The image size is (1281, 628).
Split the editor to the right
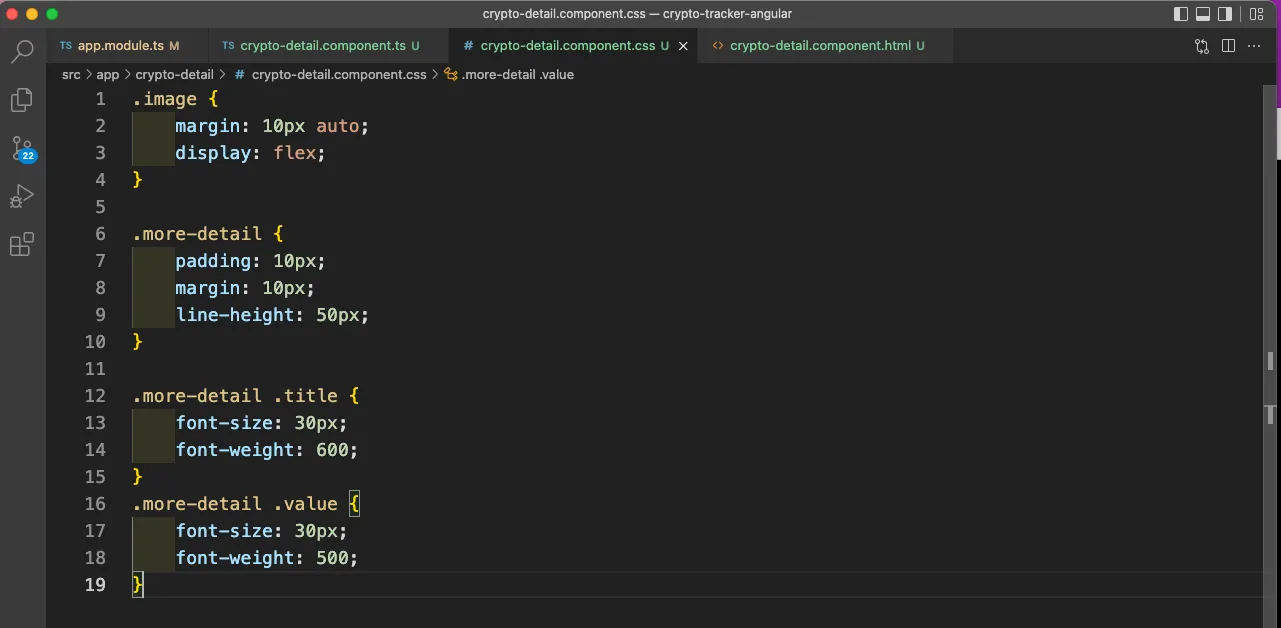(1228, 46)
